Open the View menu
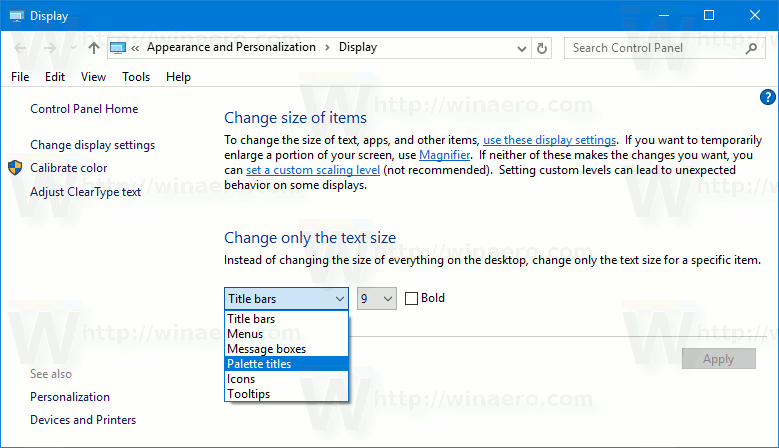This screenshot has height=448, width=779. 93,77
